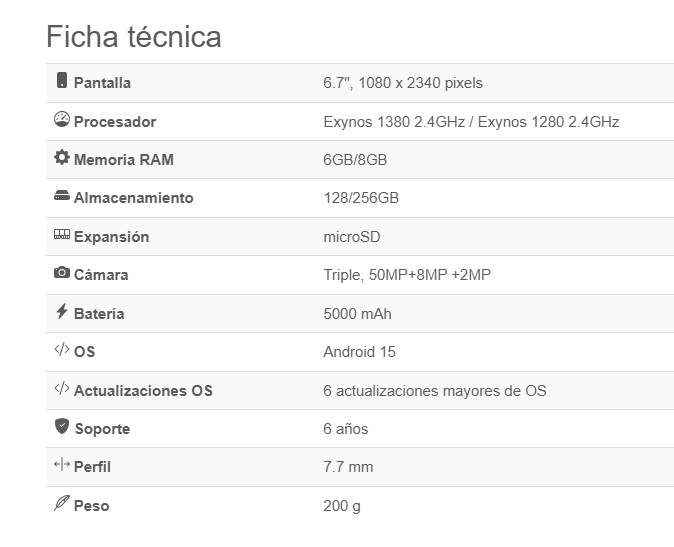Image resolution: width=674 pixels, height=547 pixels.
Task: Click the Android 15 value
Action: pos(359,352)
